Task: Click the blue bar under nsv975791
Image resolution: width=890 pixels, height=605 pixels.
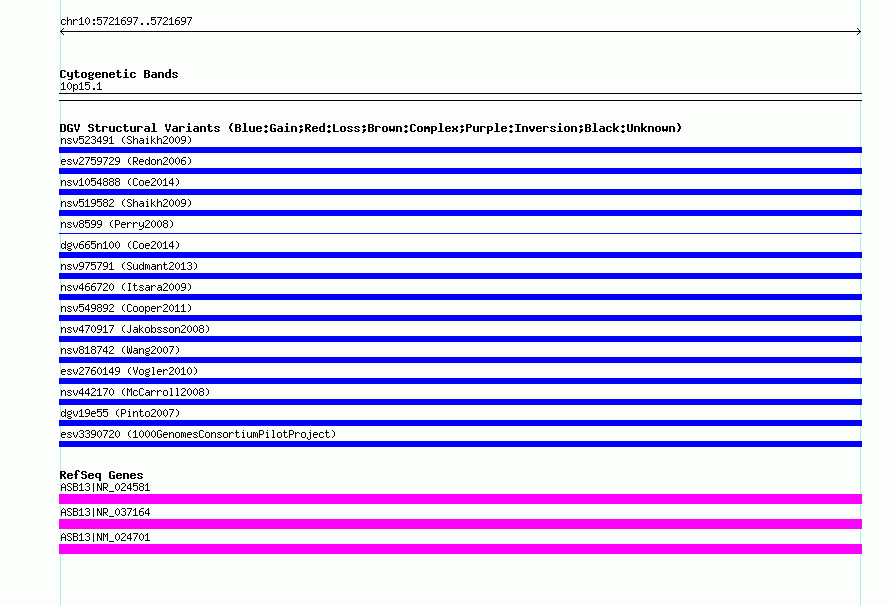Action: point(460,276)
